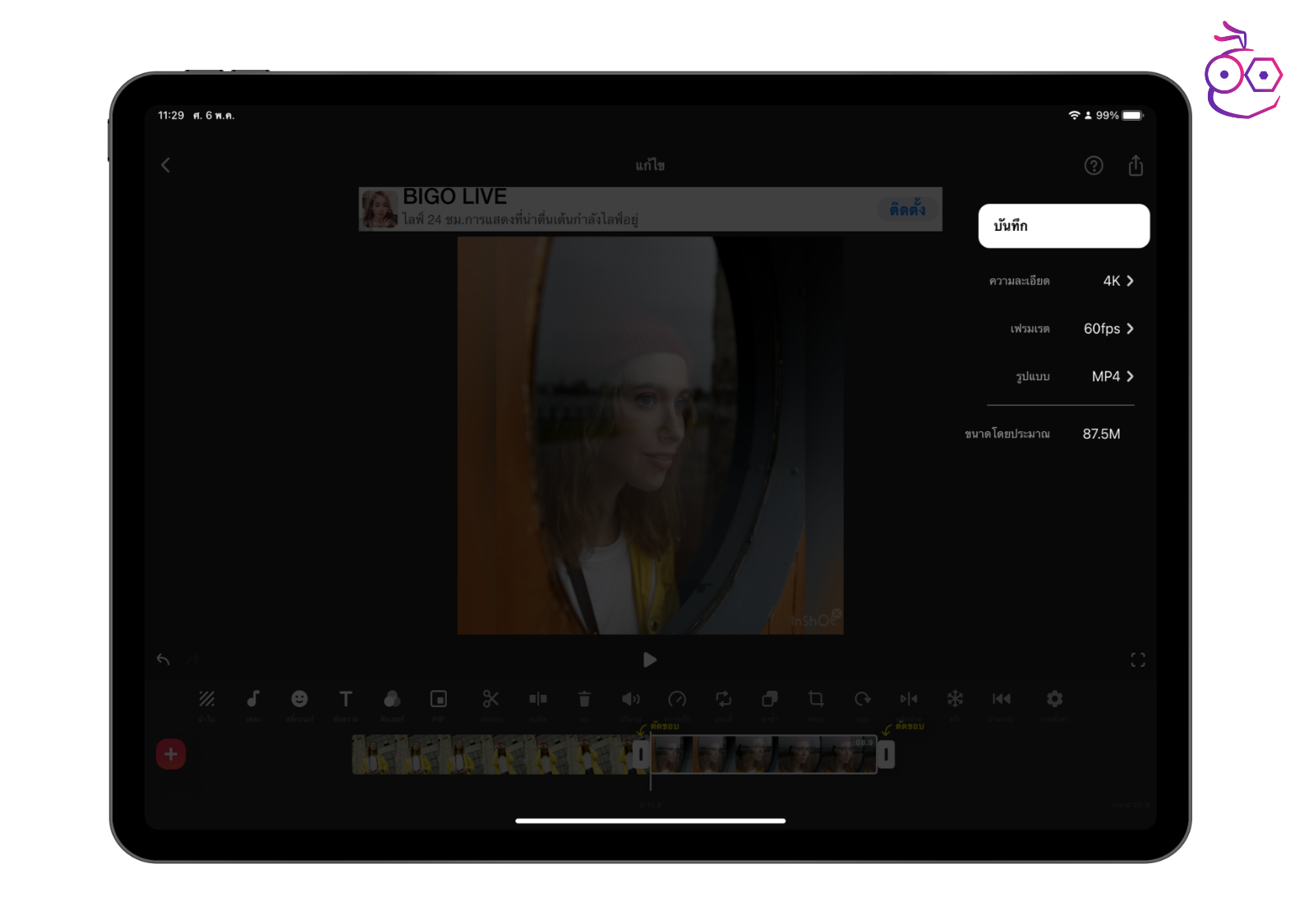Select the text T tool
The width and height of the screenshot is (1304, 924).
pos(346,699)
